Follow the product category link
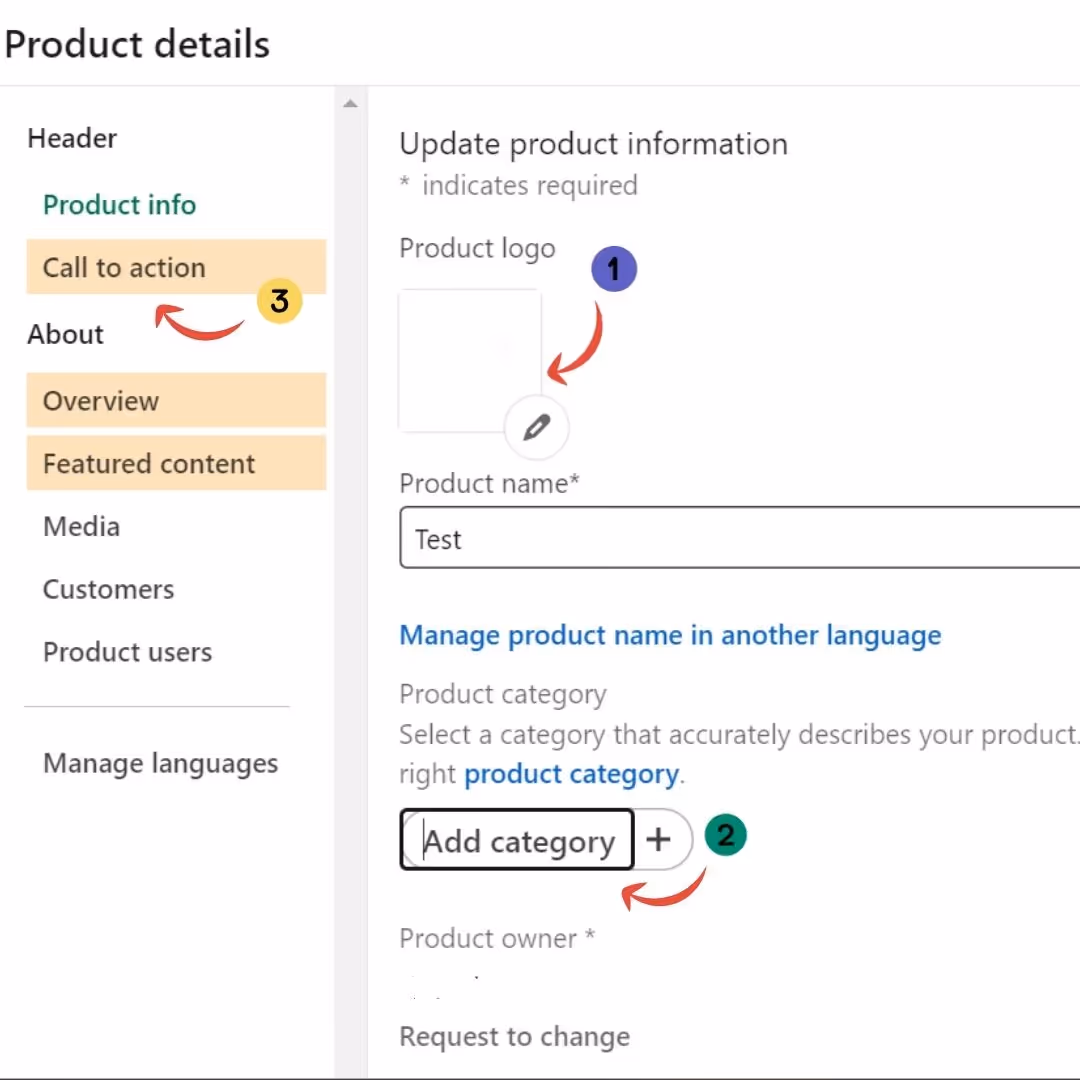Image resolution: width=1080 pixels, height=1080 pixels. pyautogui.click(x=571, y=774)
